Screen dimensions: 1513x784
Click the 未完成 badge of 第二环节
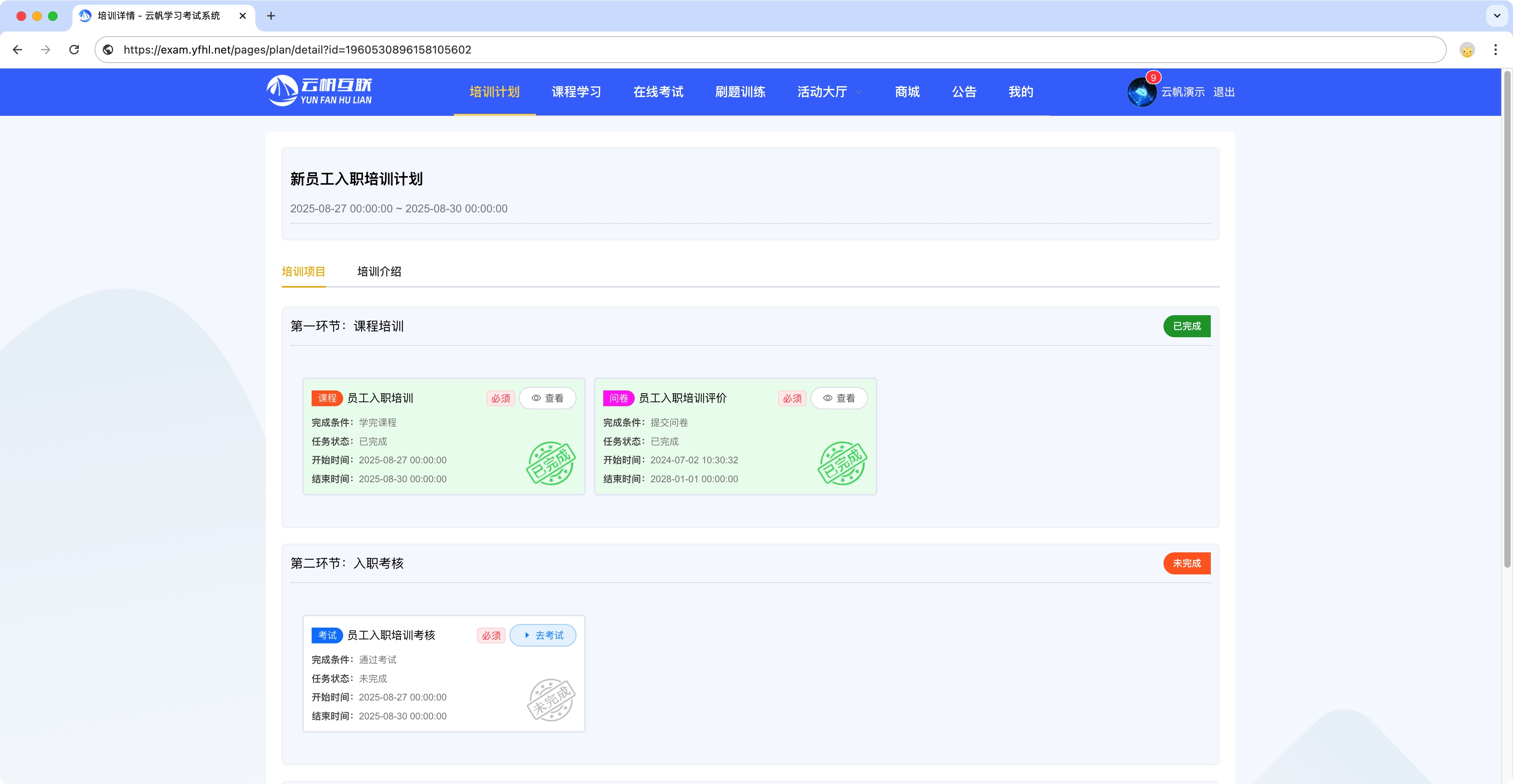1186,564
